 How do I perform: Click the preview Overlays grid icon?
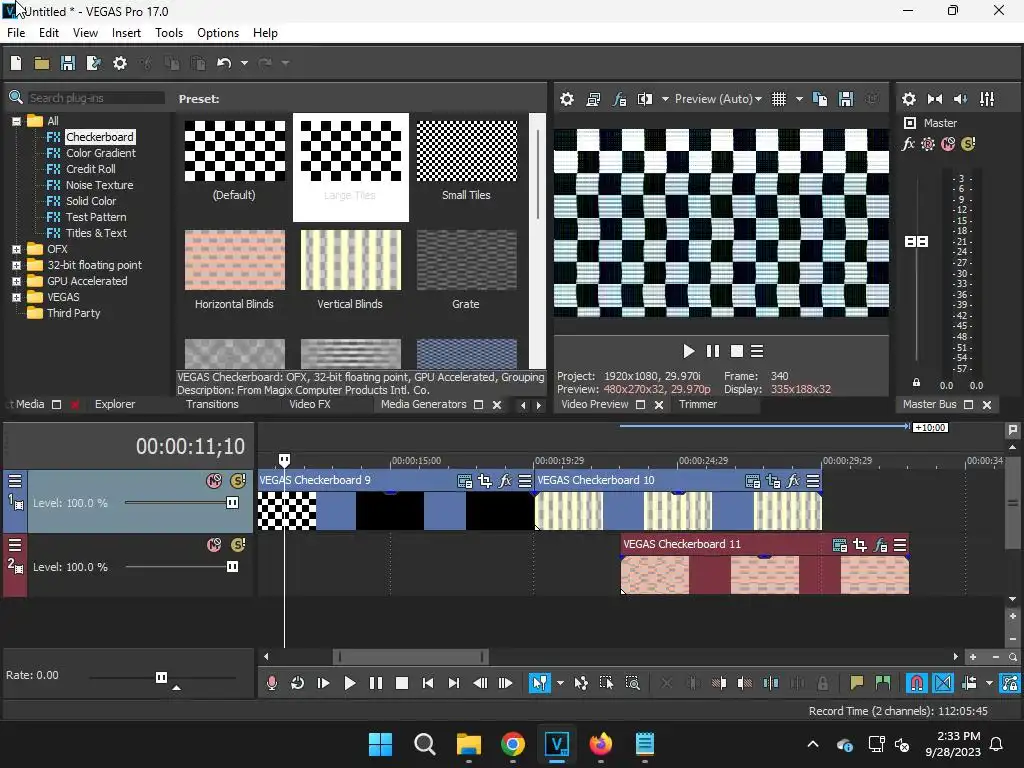779,99
